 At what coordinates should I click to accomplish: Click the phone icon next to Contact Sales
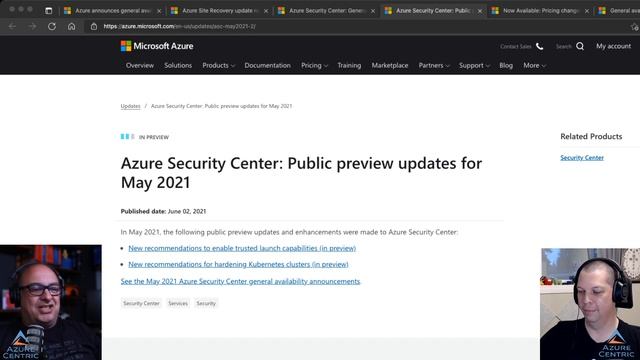point(540,46)
